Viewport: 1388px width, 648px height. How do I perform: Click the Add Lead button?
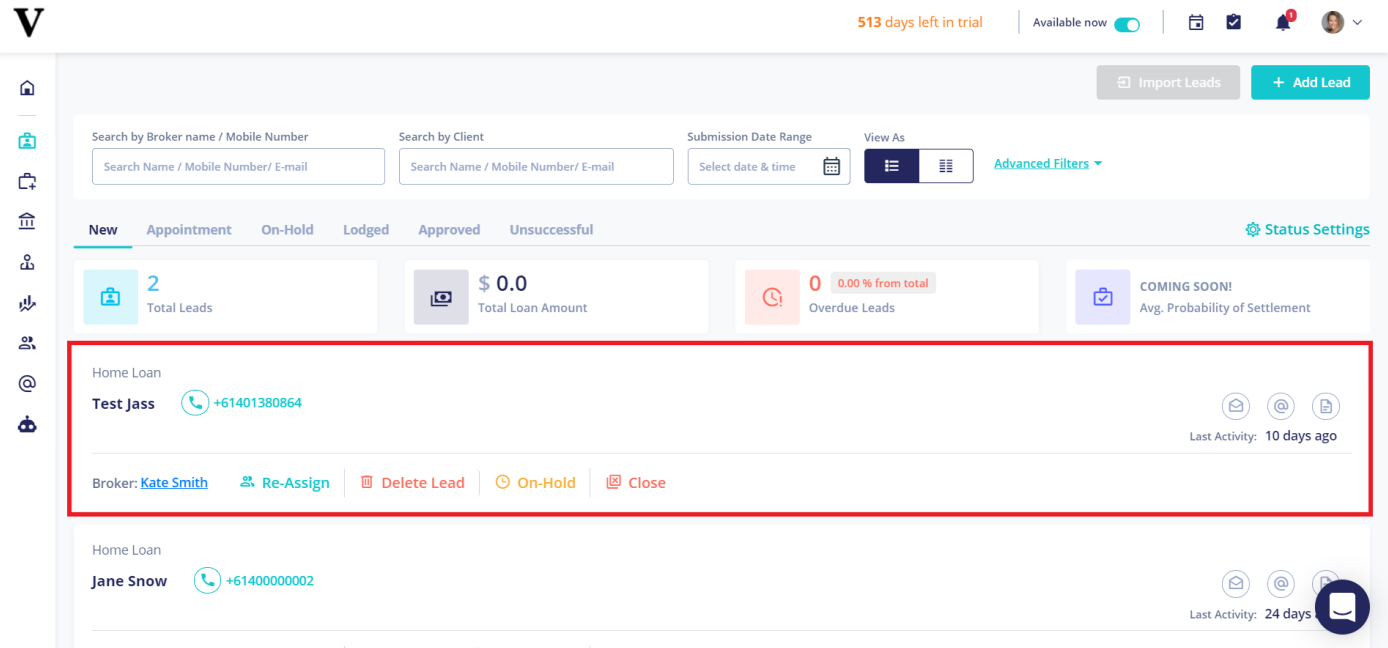coord(1309,82)
